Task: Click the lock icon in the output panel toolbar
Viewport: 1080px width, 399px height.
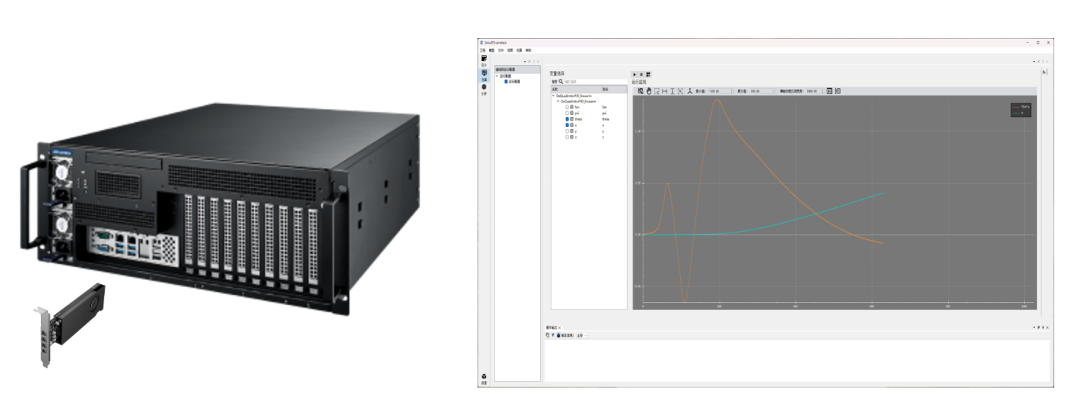Action: pos(559,335)
